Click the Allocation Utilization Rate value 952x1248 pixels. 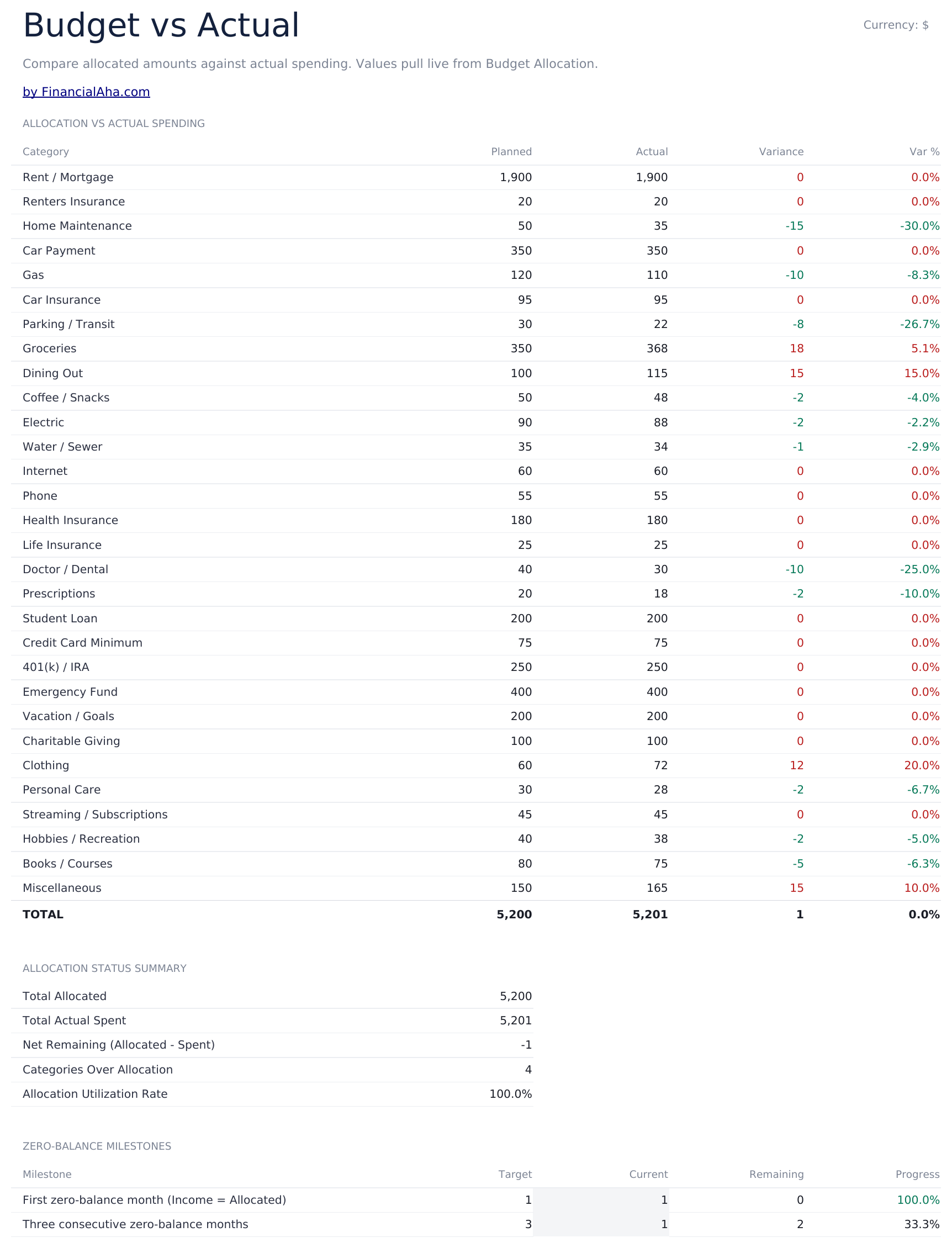click(511, 1094)
